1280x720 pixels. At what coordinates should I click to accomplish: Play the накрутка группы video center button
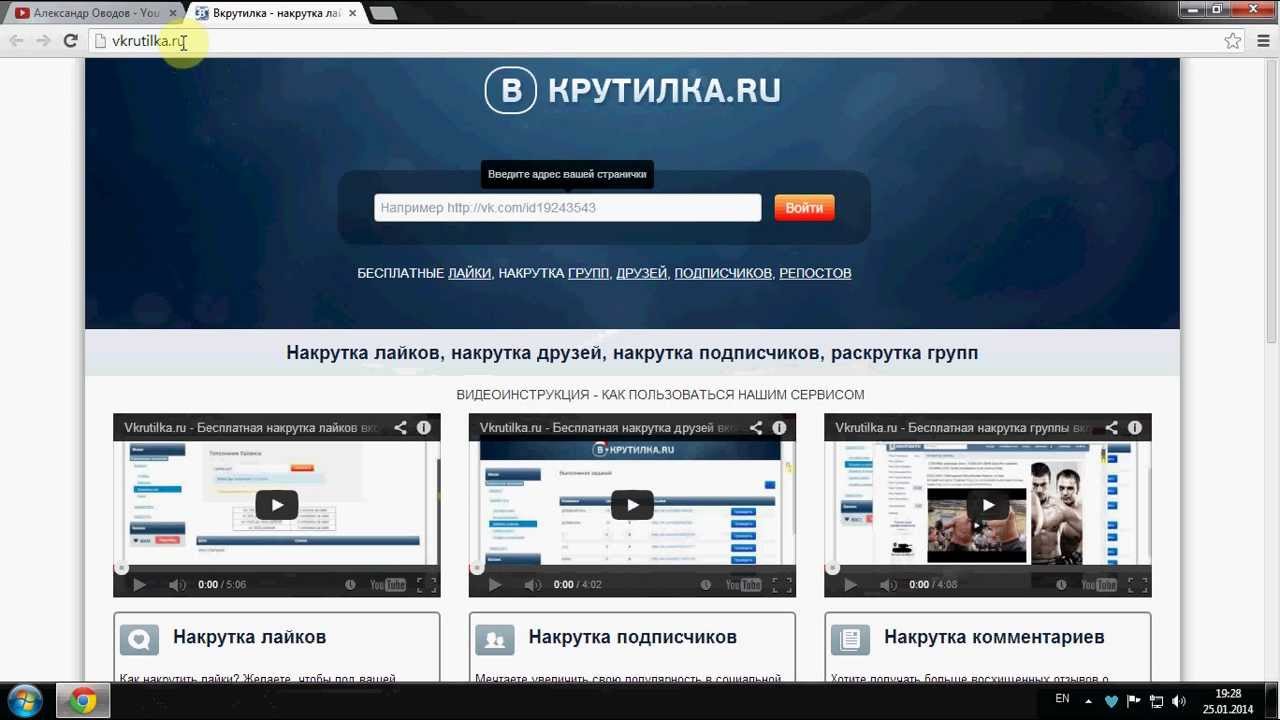pyautogui.click(x=988, y=505)
